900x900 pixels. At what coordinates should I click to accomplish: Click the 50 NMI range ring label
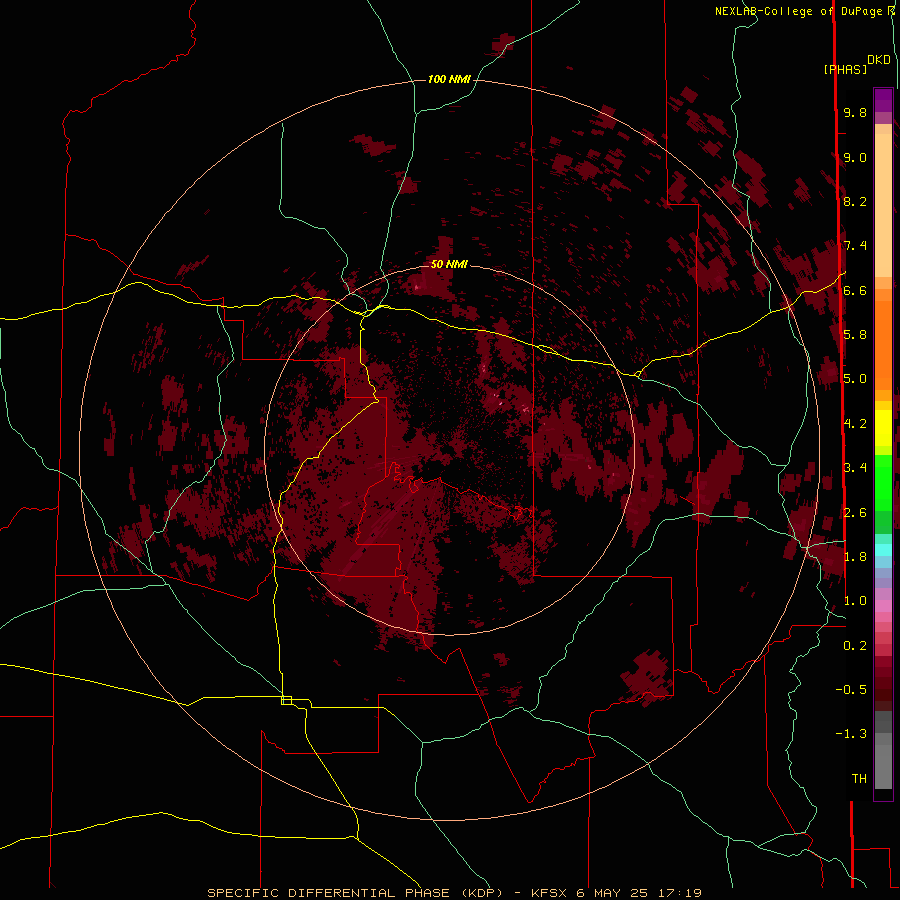tap(449, 264)
